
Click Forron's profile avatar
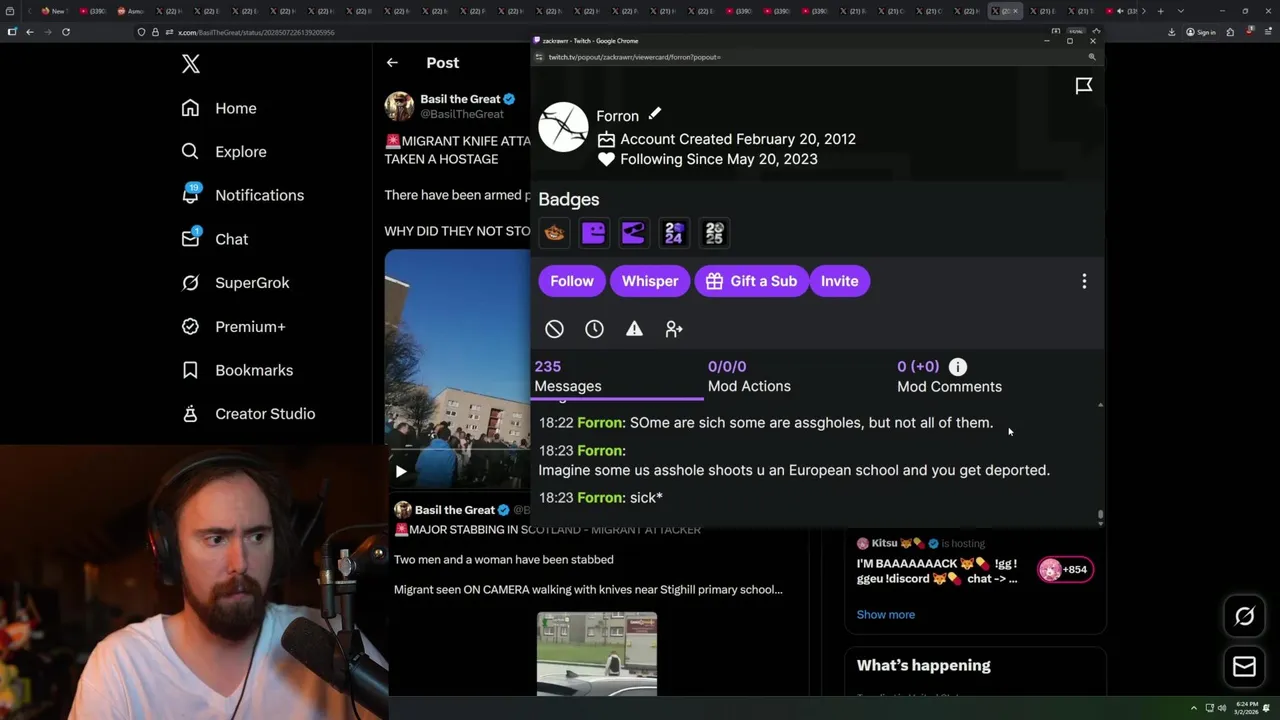click(x=563, y=127)
